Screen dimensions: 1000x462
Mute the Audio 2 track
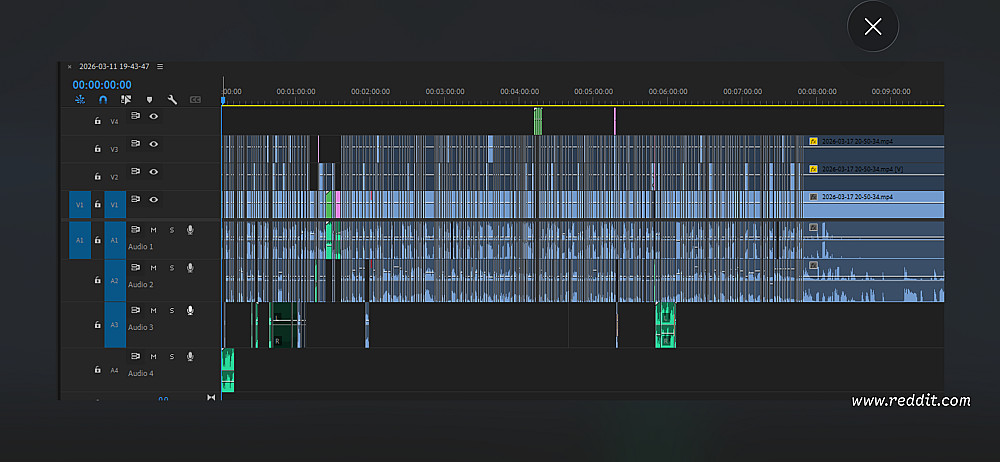[153, 267]
